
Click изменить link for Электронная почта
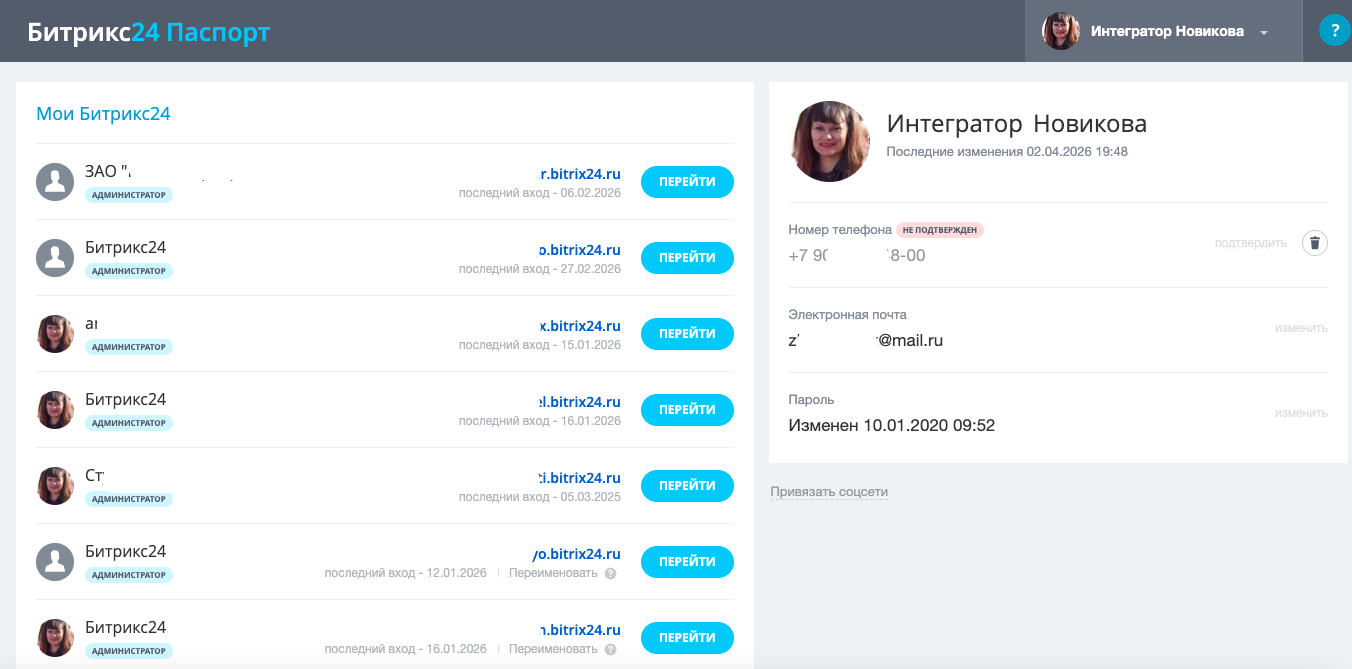coord(1301,328)
